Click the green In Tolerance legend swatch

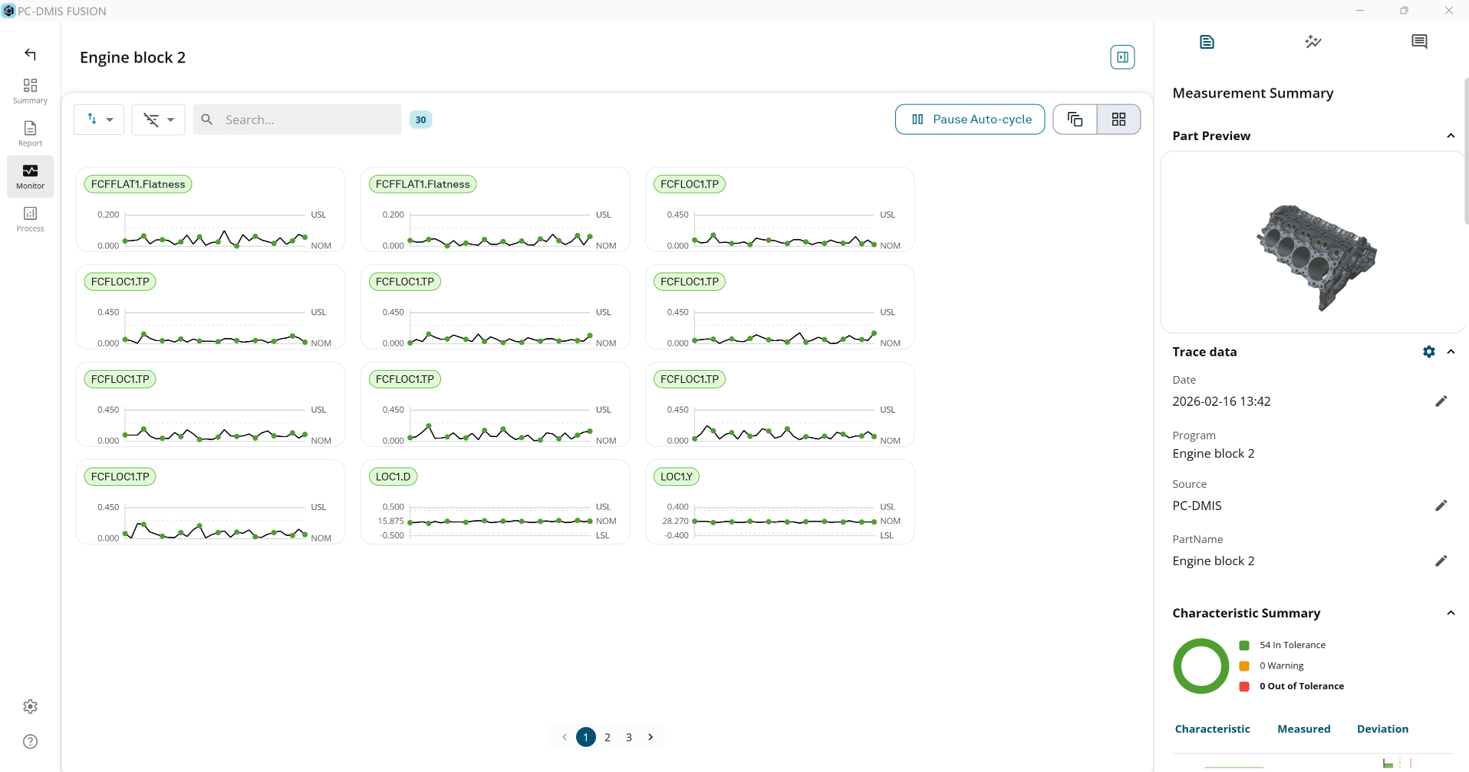[1244, 645]
